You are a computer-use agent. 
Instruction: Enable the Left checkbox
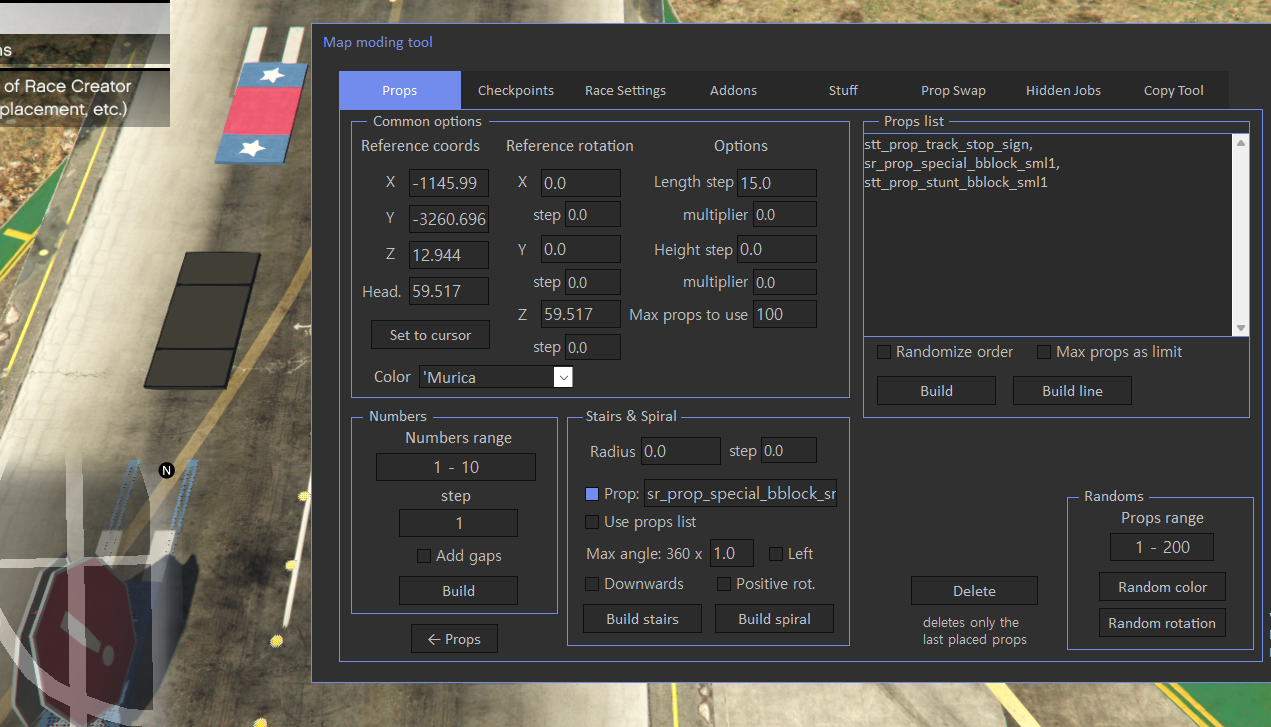(x=776, y=554)
